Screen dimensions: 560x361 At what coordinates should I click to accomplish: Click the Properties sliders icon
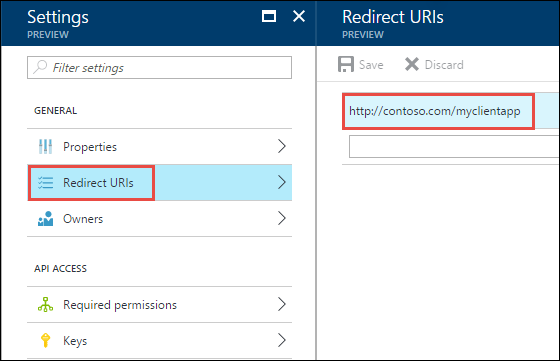pyautogui.click(x=45, y=146)
